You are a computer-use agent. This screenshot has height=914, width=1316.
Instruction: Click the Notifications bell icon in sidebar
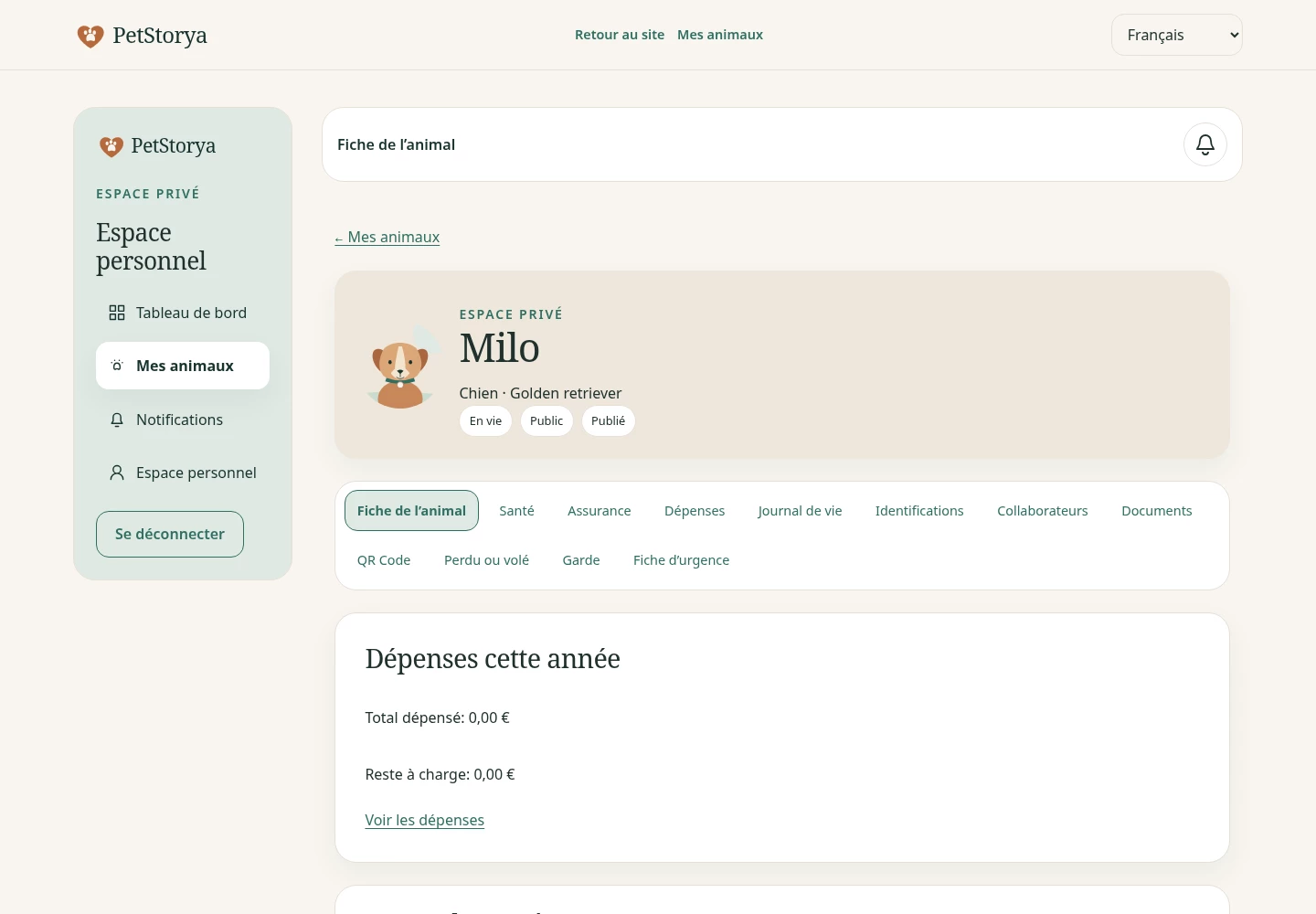pyautogui.click(x=117, y=420)
